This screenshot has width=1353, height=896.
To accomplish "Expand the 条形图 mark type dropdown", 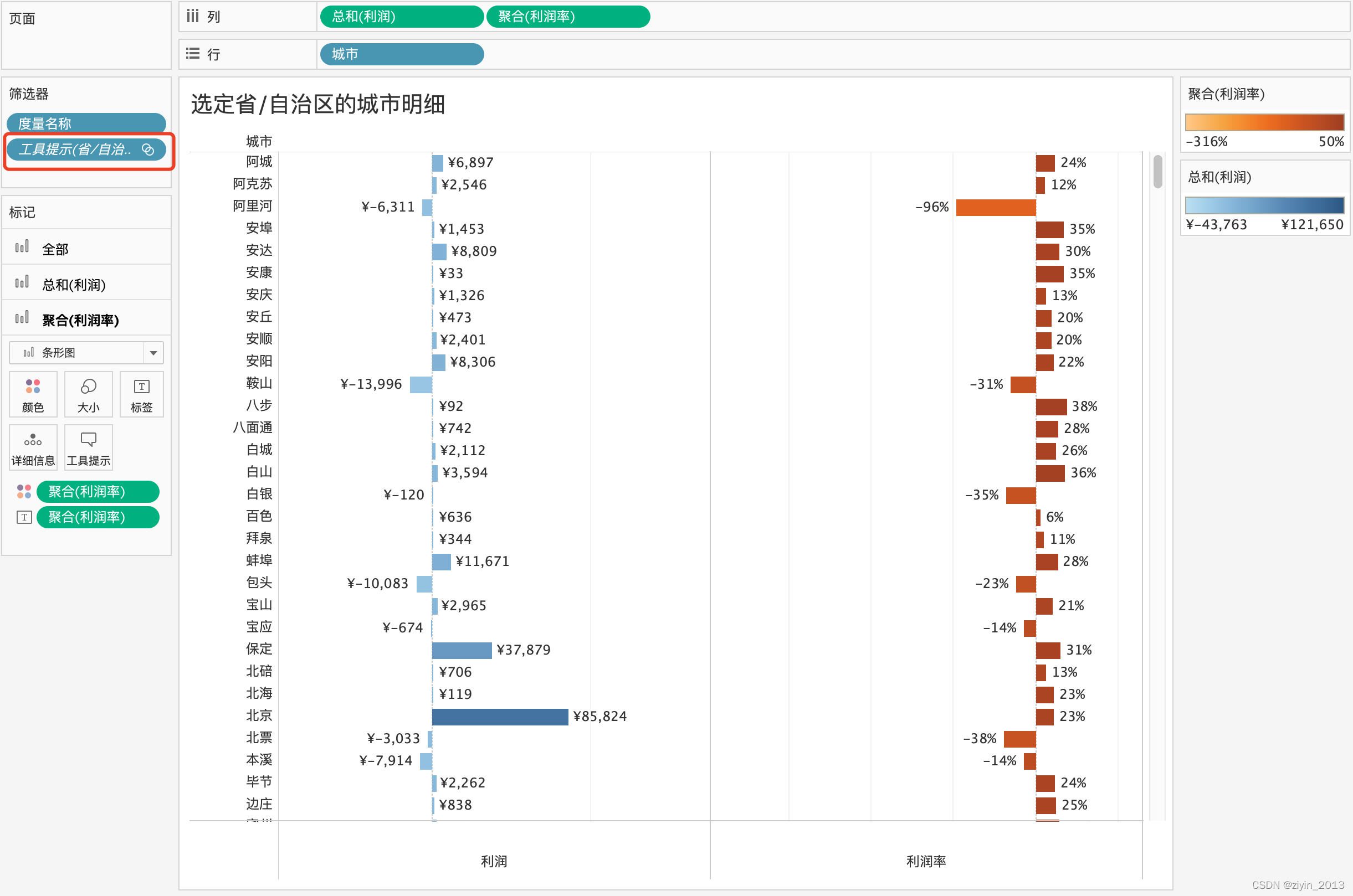I will click(153, 353).
